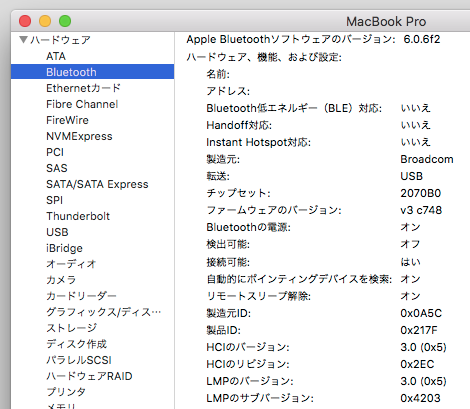
Task: Open the オーディオ entry
Action: [x=71, y=264]
